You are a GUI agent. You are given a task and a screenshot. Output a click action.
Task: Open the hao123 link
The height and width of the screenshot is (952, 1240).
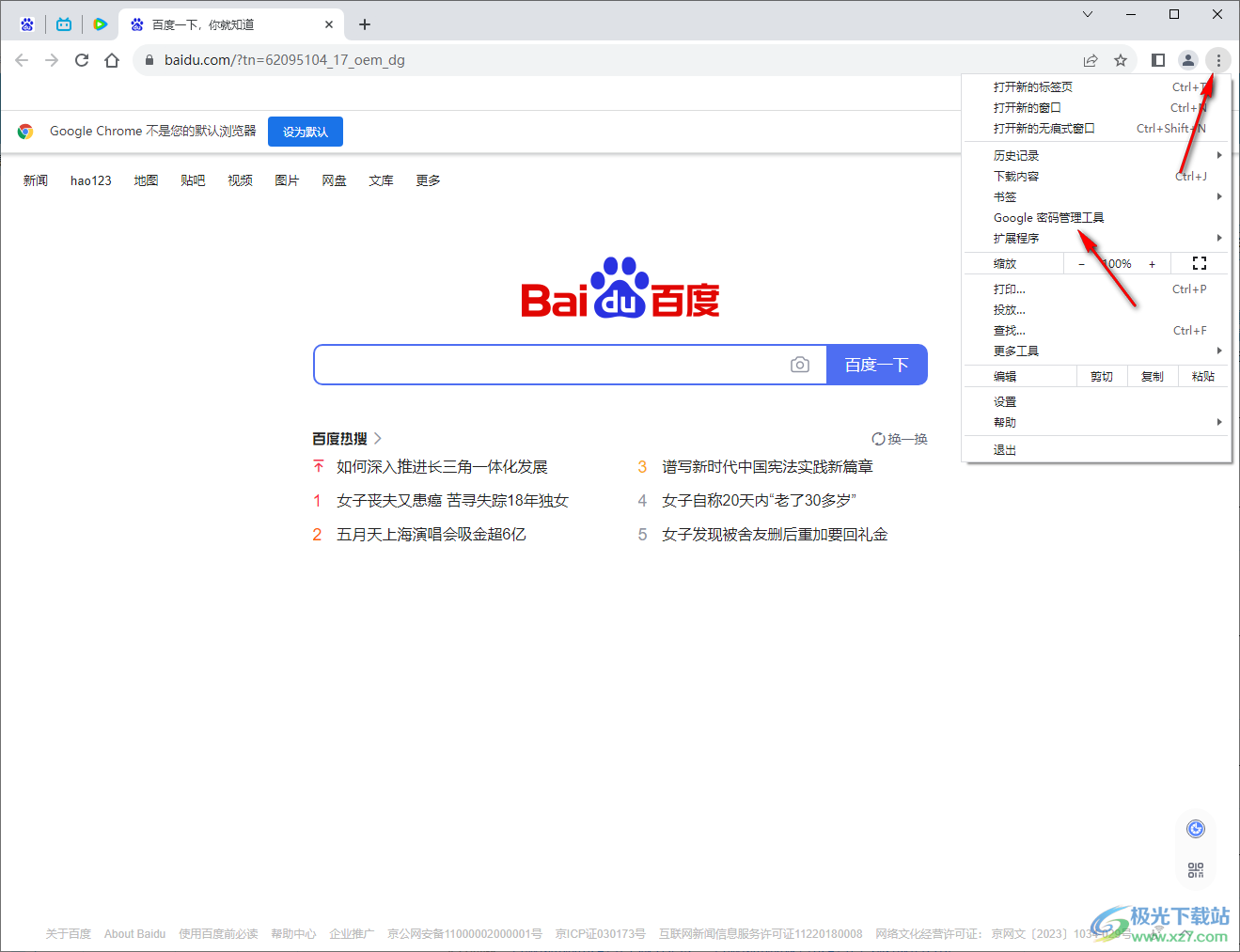coord(91,180)
